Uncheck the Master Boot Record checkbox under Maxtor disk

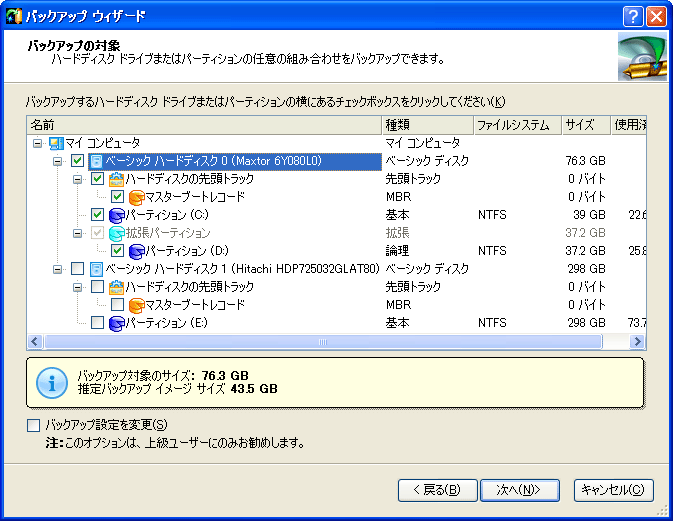117,197
